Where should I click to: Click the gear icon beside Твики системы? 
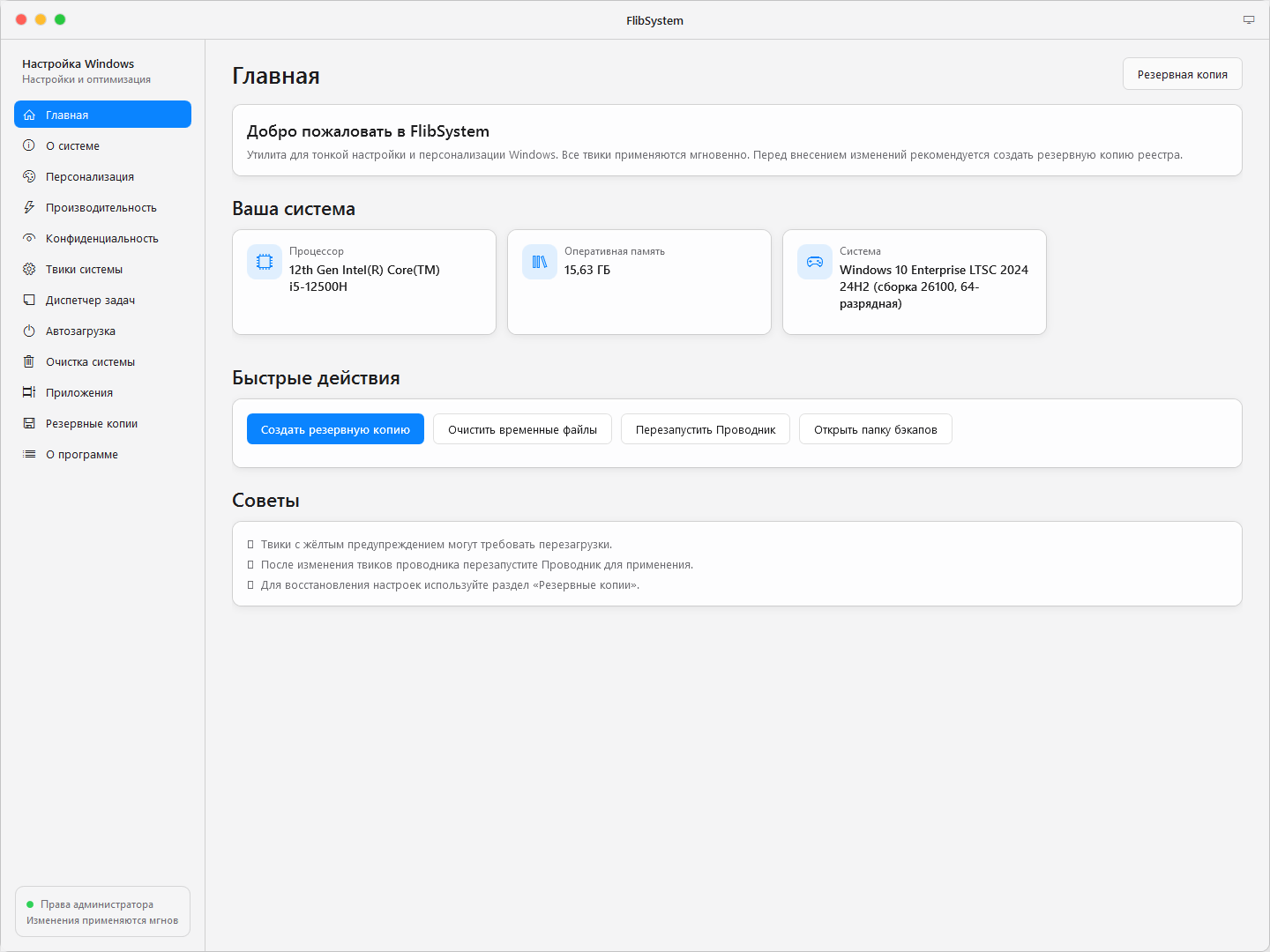click(x=29, y=269)
